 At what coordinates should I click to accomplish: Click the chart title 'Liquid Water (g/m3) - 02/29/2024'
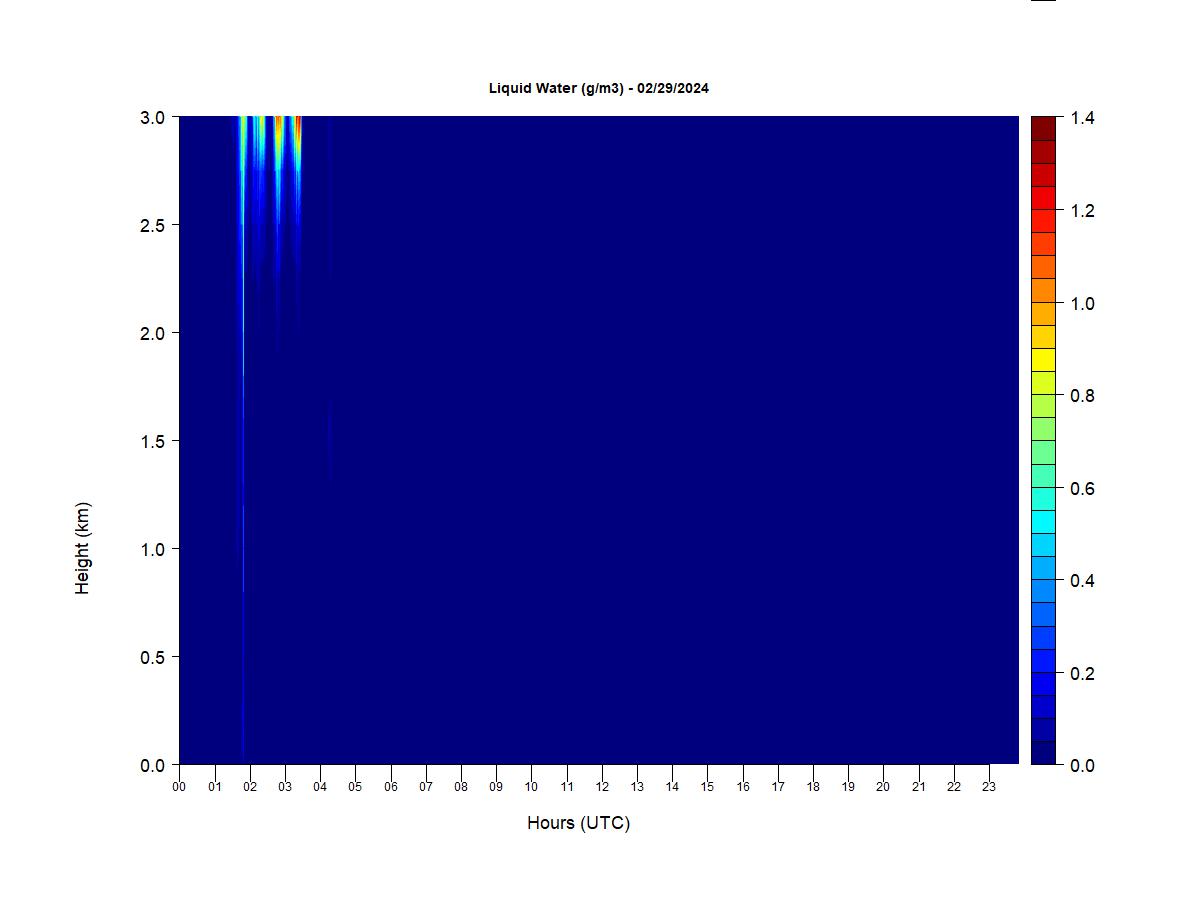coord(599,88)
